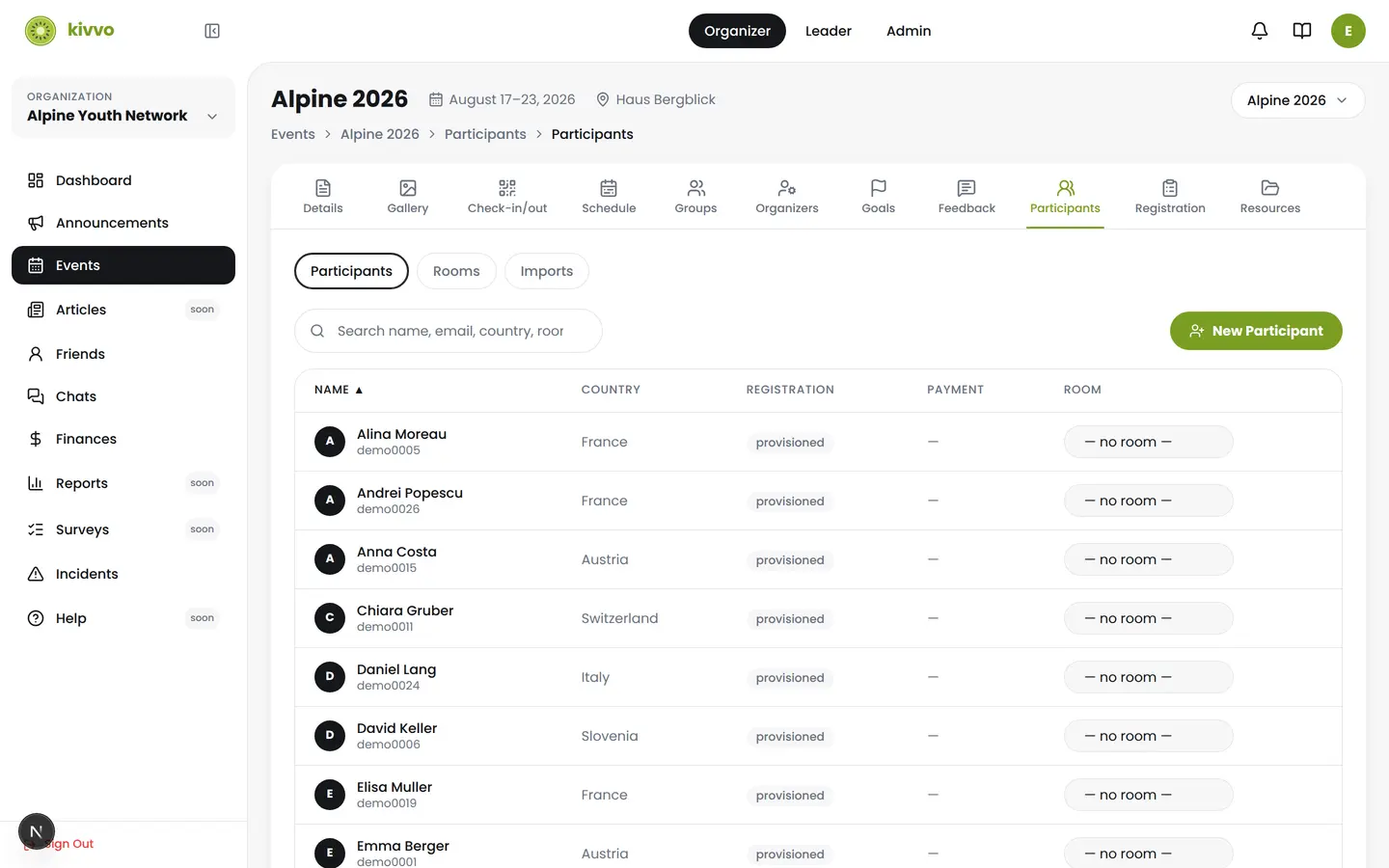Click the Articles newspaper icon
Viewport: 1389px width, 868px height.
click(36, 310)
